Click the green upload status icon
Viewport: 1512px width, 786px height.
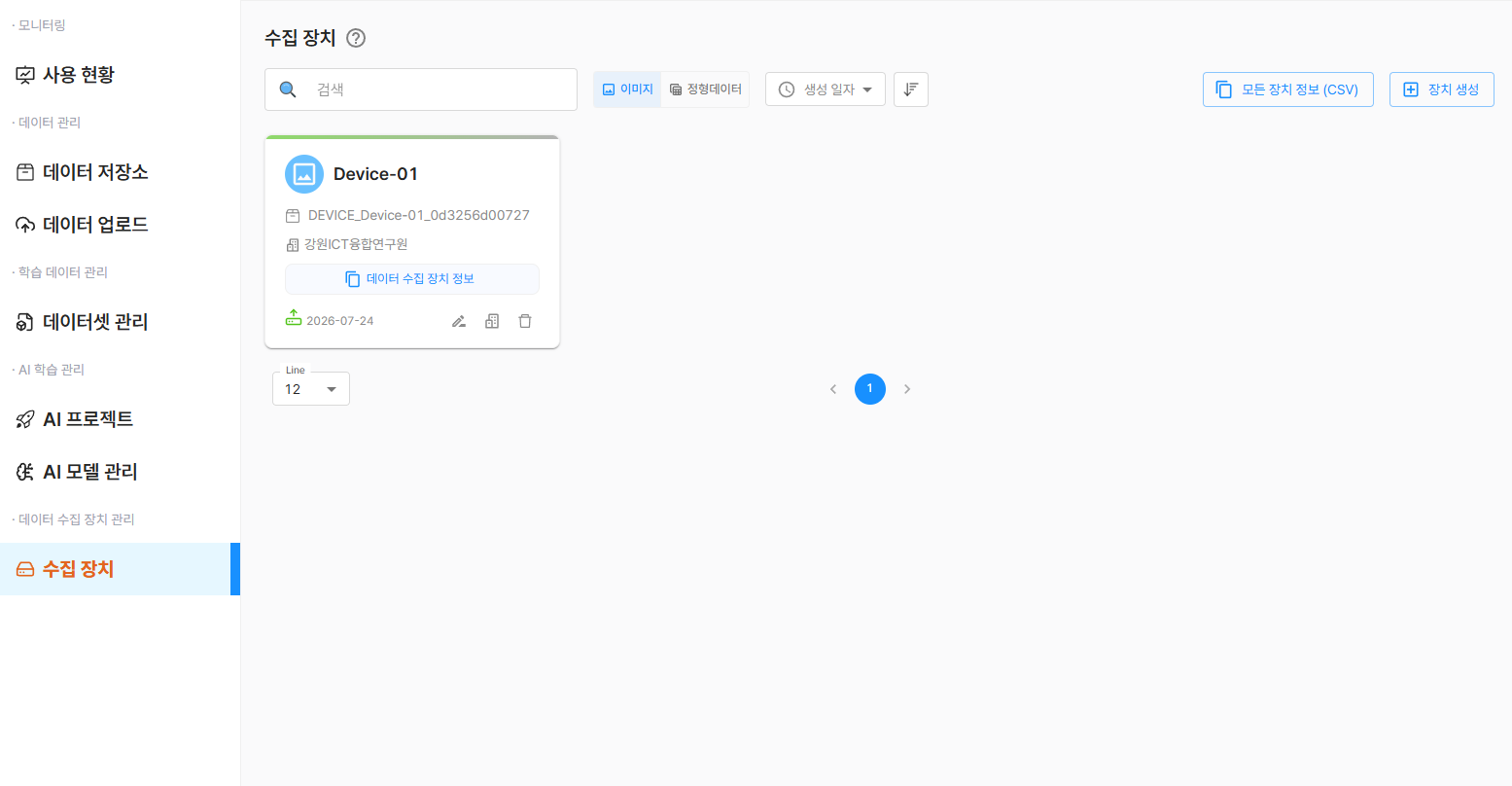coord(294,318)
